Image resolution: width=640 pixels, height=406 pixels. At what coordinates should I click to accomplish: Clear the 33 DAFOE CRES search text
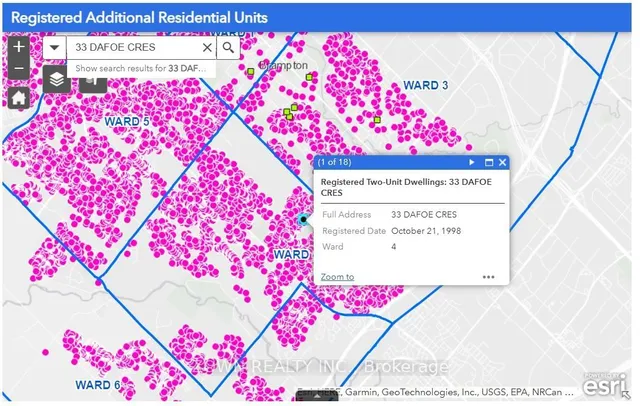[x=207, y=47]
